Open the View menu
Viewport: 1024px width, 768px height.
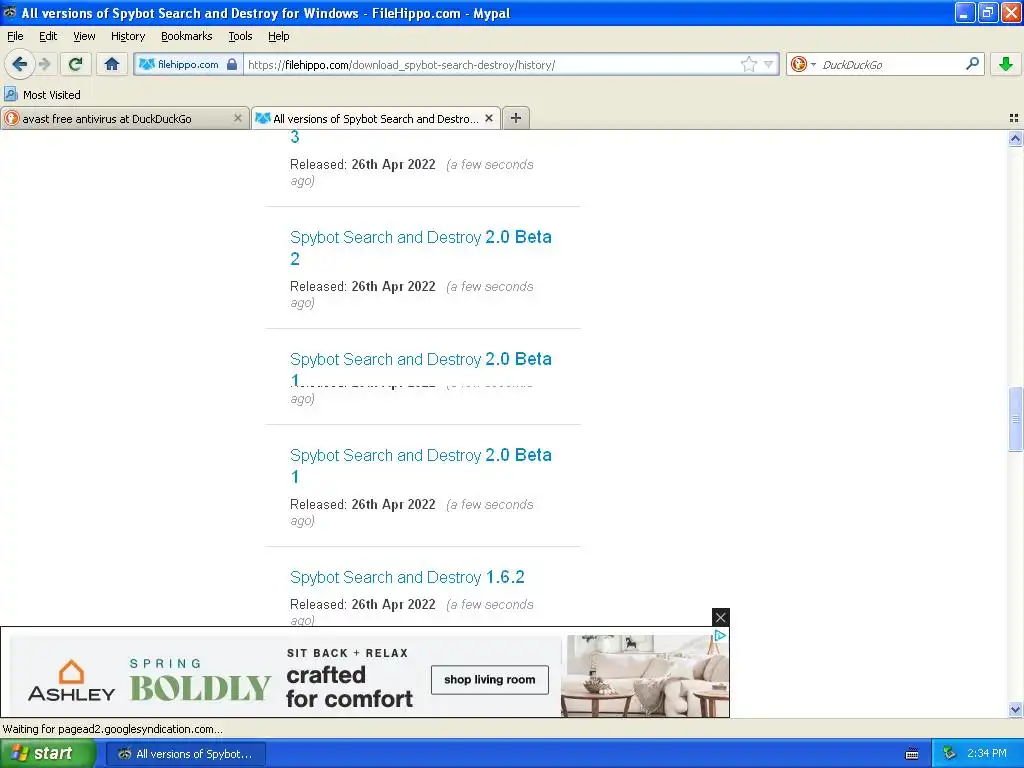click(x=84, y=36)
